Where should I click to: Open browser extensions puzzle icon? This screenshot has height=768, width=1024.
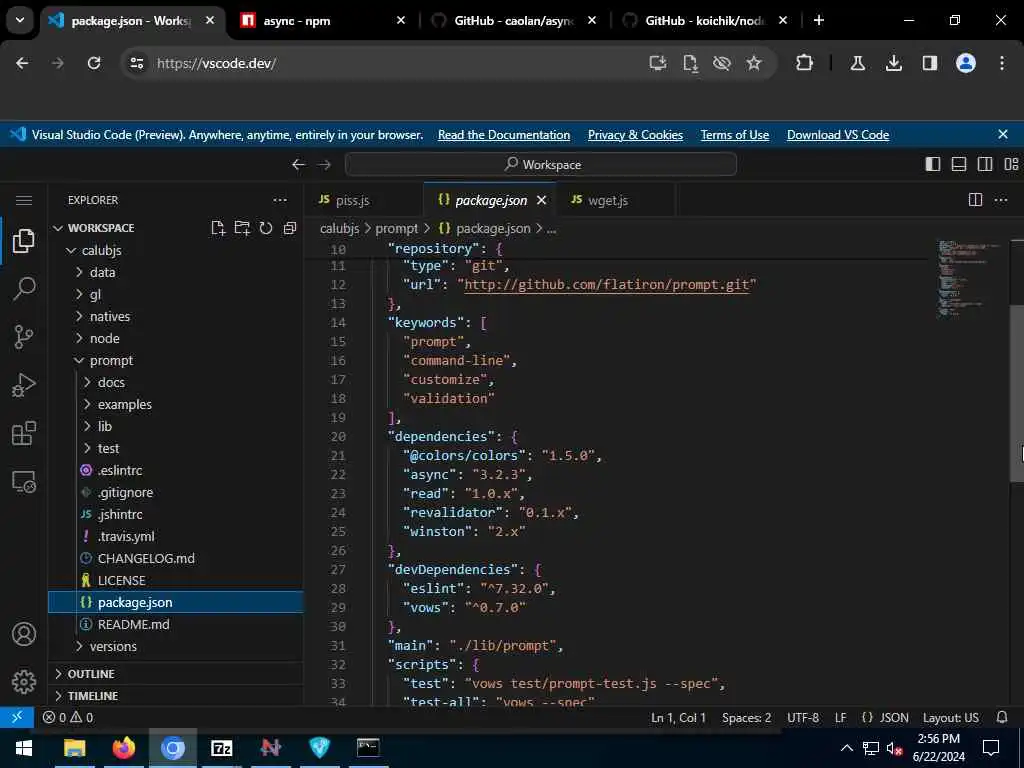tap(805, 63)
